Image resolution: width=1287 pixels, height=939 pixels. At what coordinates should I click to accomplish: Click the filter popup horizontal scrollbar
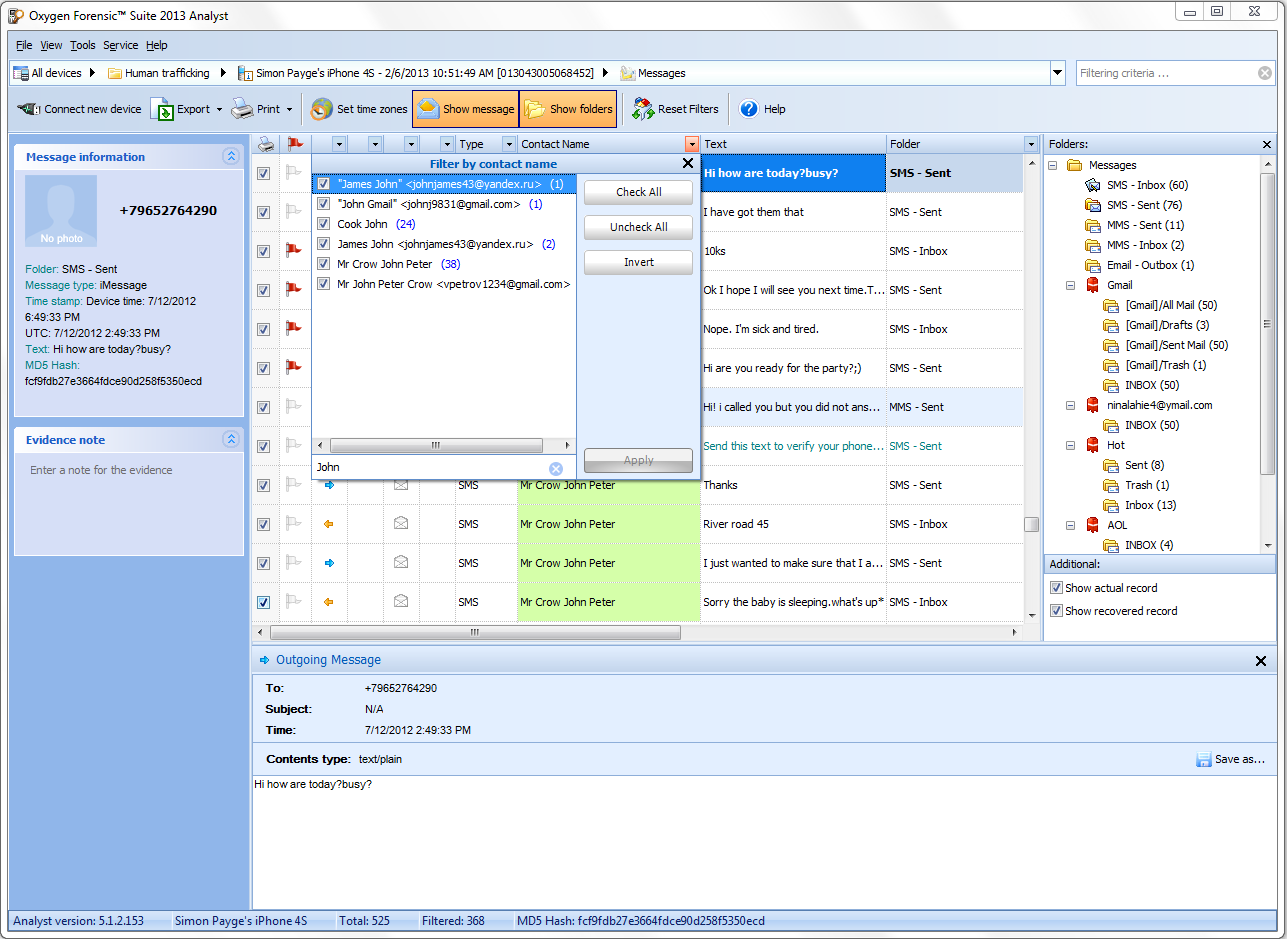click(436, 445)
